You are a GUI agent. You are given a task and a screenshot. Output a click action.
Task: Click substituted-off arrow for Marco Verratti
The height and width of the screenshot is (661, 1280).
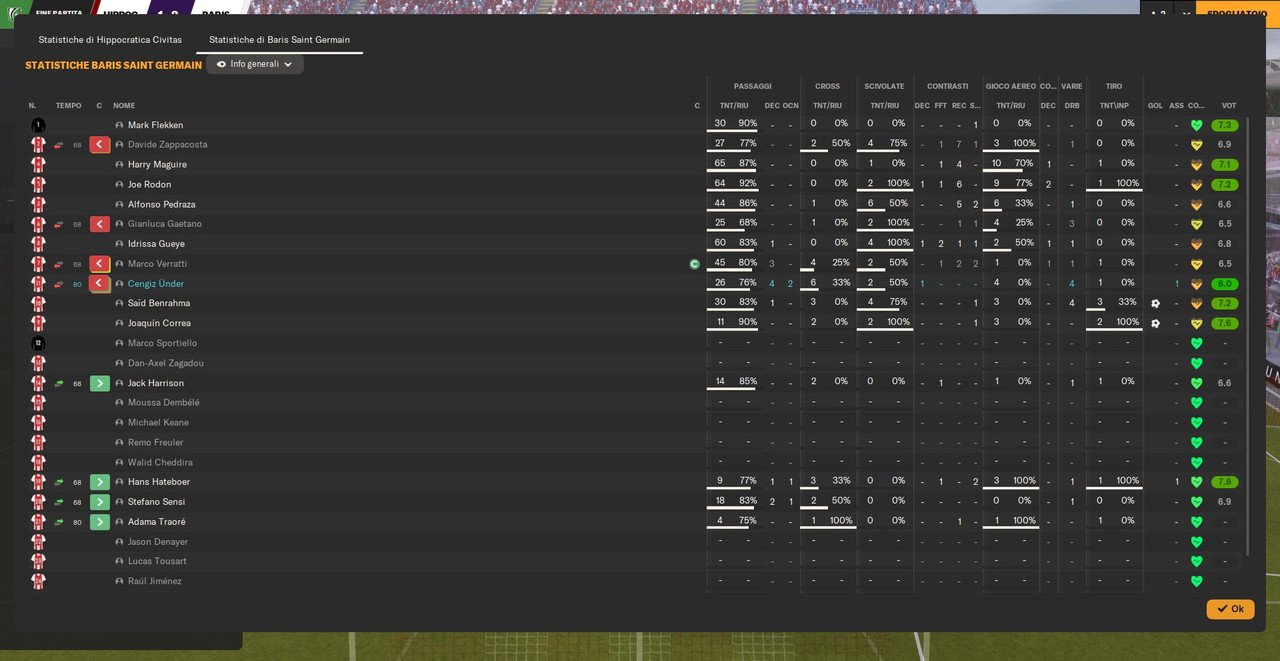point(99,264)
